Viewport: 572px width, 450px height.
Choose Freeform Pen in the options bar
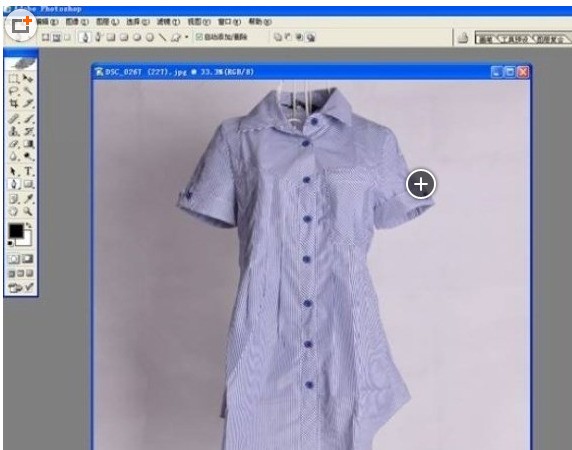point(98,37)
